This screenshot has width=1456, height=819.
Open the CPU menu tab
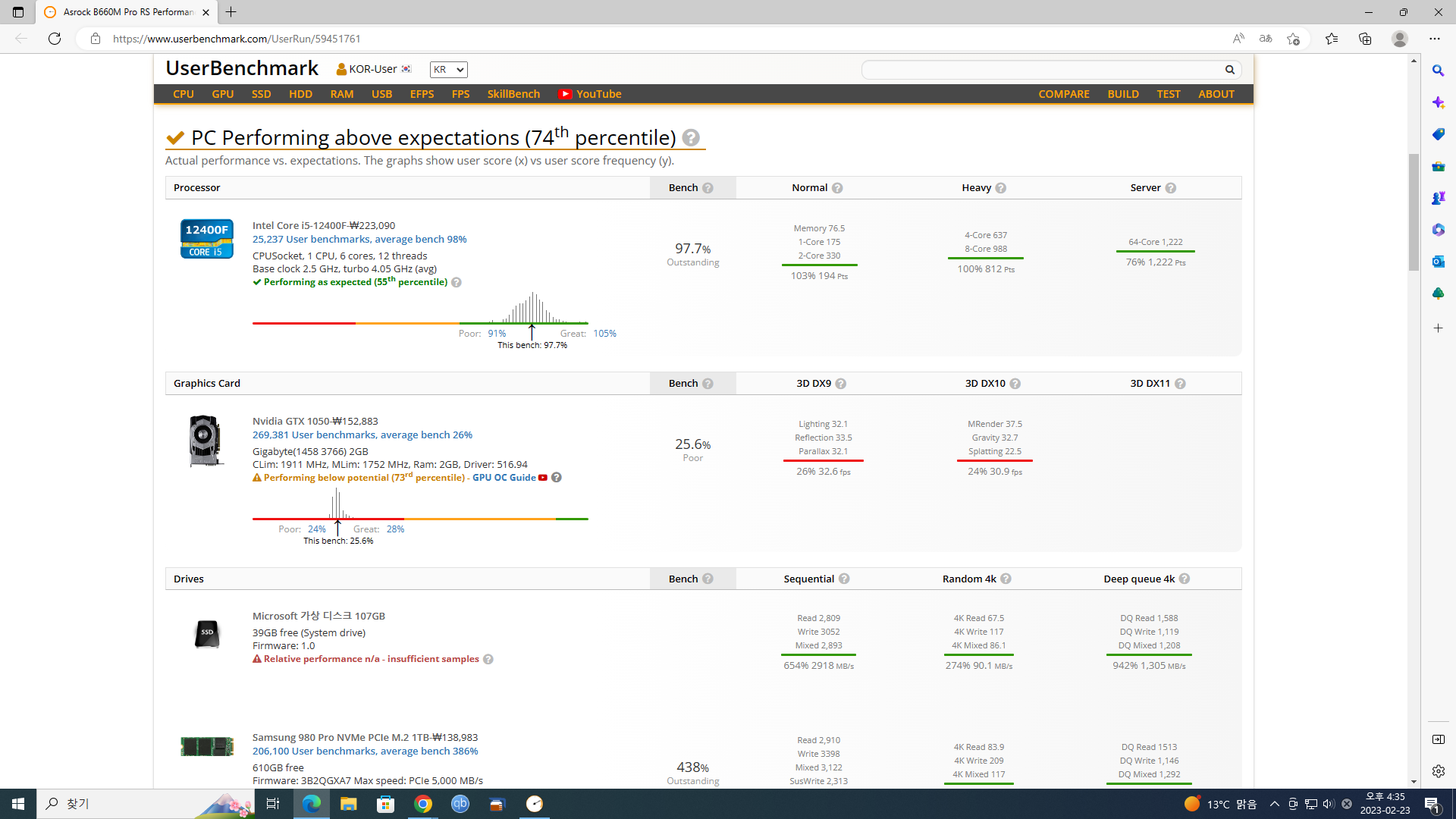click(184, 94)
